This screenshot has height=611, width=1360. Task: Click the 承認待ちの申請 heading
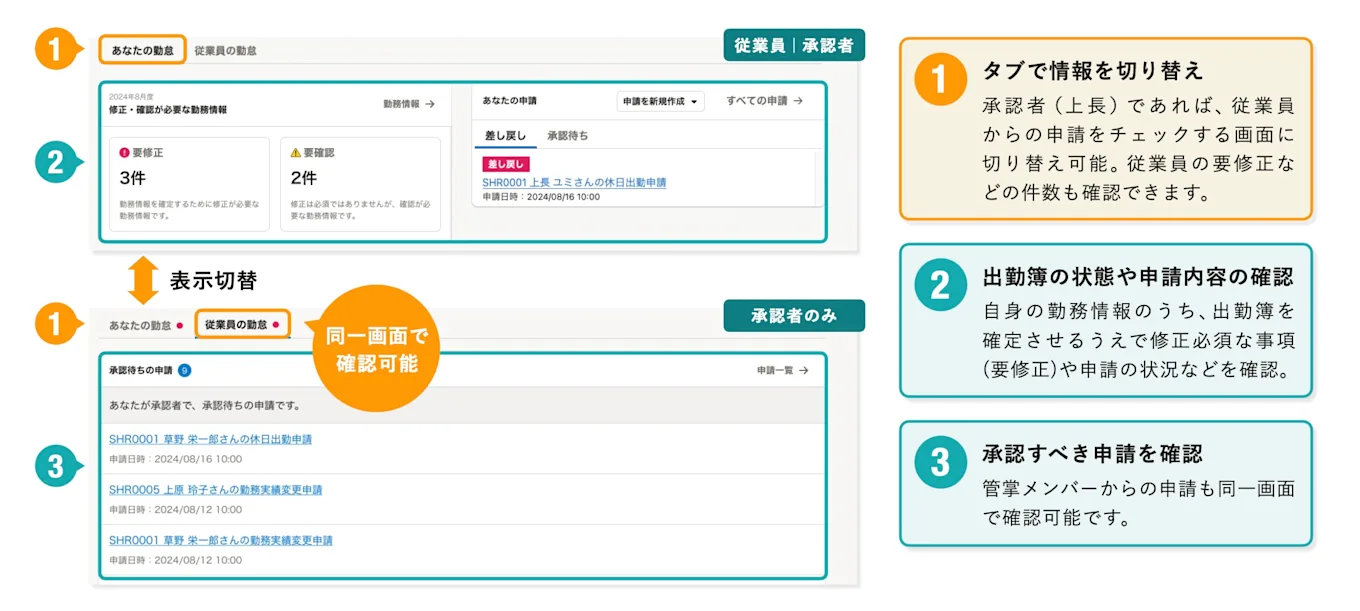(x=140, y=370)
